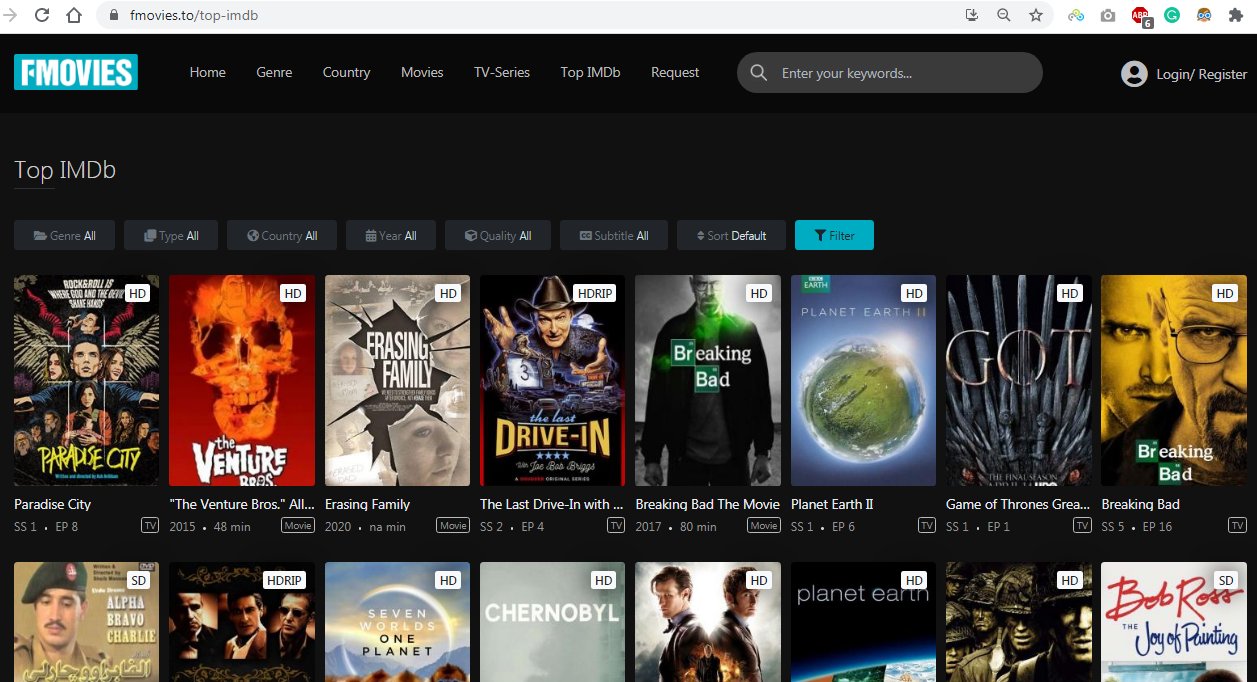
Task: Open the Extensions puzzle icon
Action: click(x=1236, y=15)
